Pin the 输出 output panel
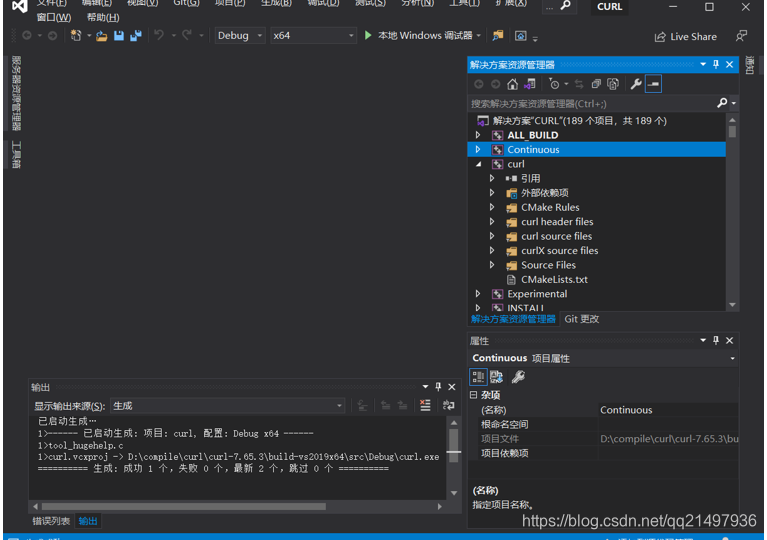Viewport: 767px width, 540px height. point(438,387)
